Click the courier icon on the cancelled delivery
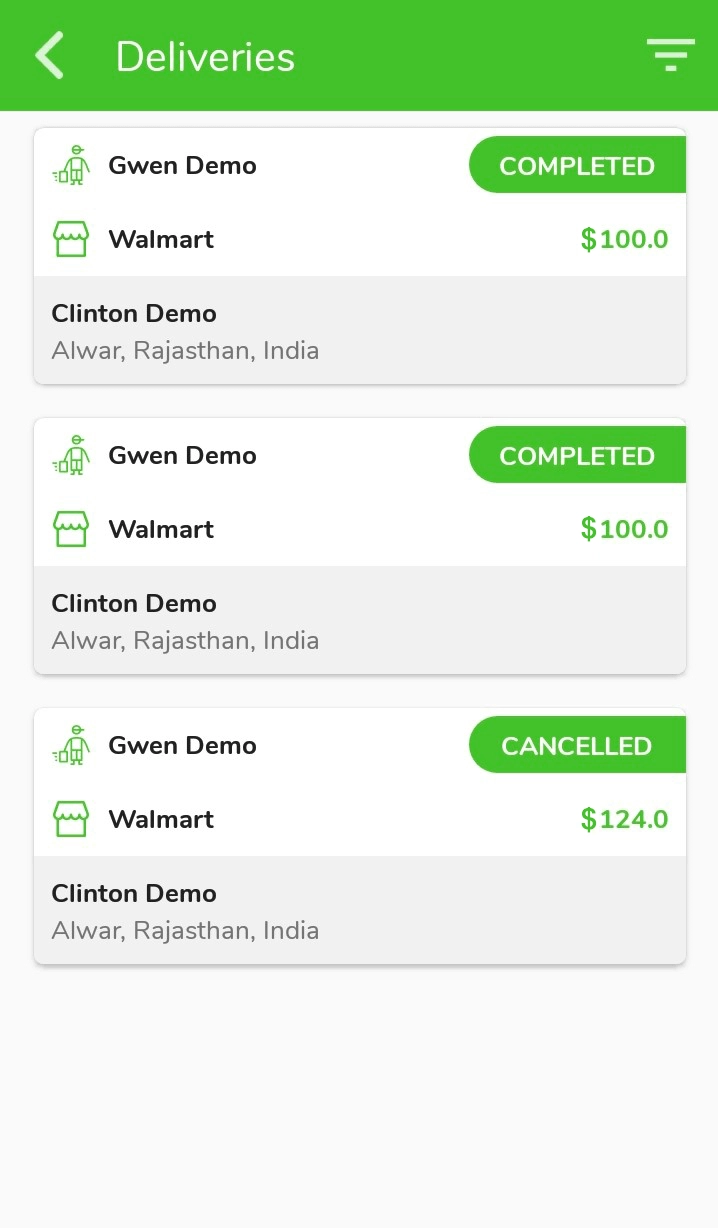The image size is (718, 1228). (x=70, y=744)
